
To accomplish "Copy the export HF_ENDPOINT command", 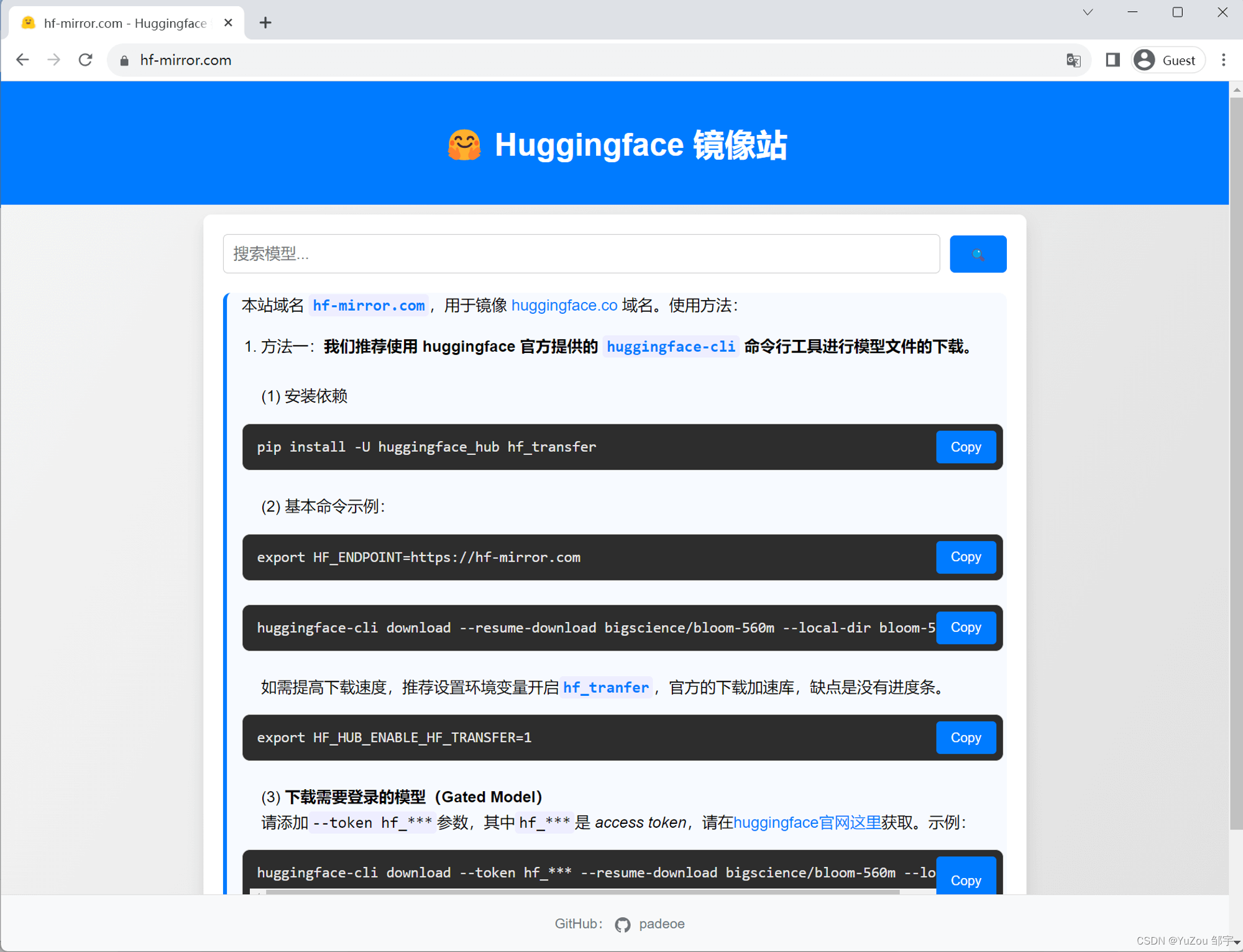I will pos(966,557).
